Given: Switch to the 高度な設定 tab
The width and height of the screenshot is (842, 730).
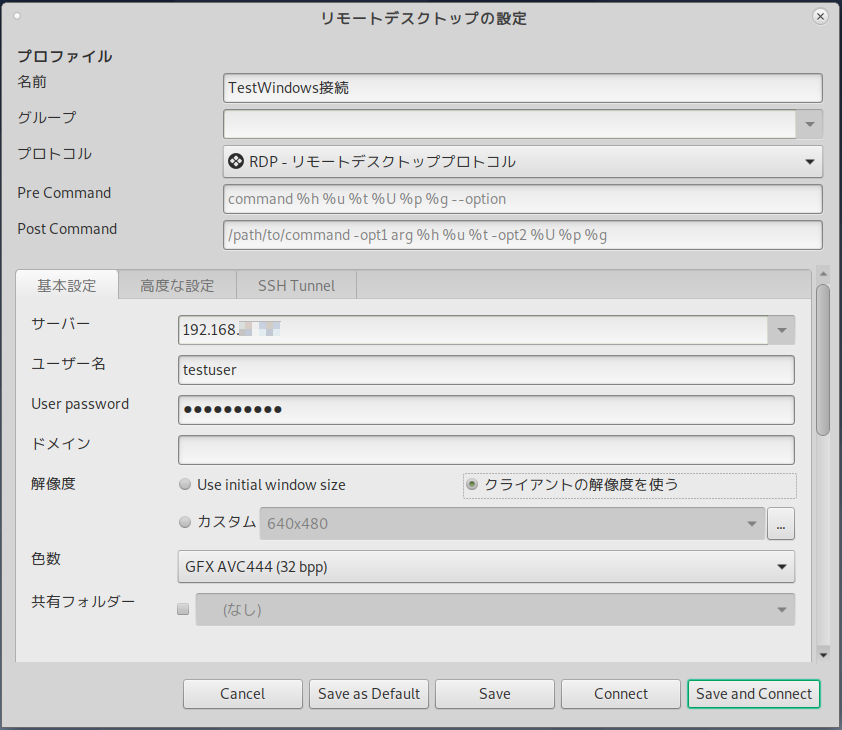Looking at the screenshot, I should [177, 285].
